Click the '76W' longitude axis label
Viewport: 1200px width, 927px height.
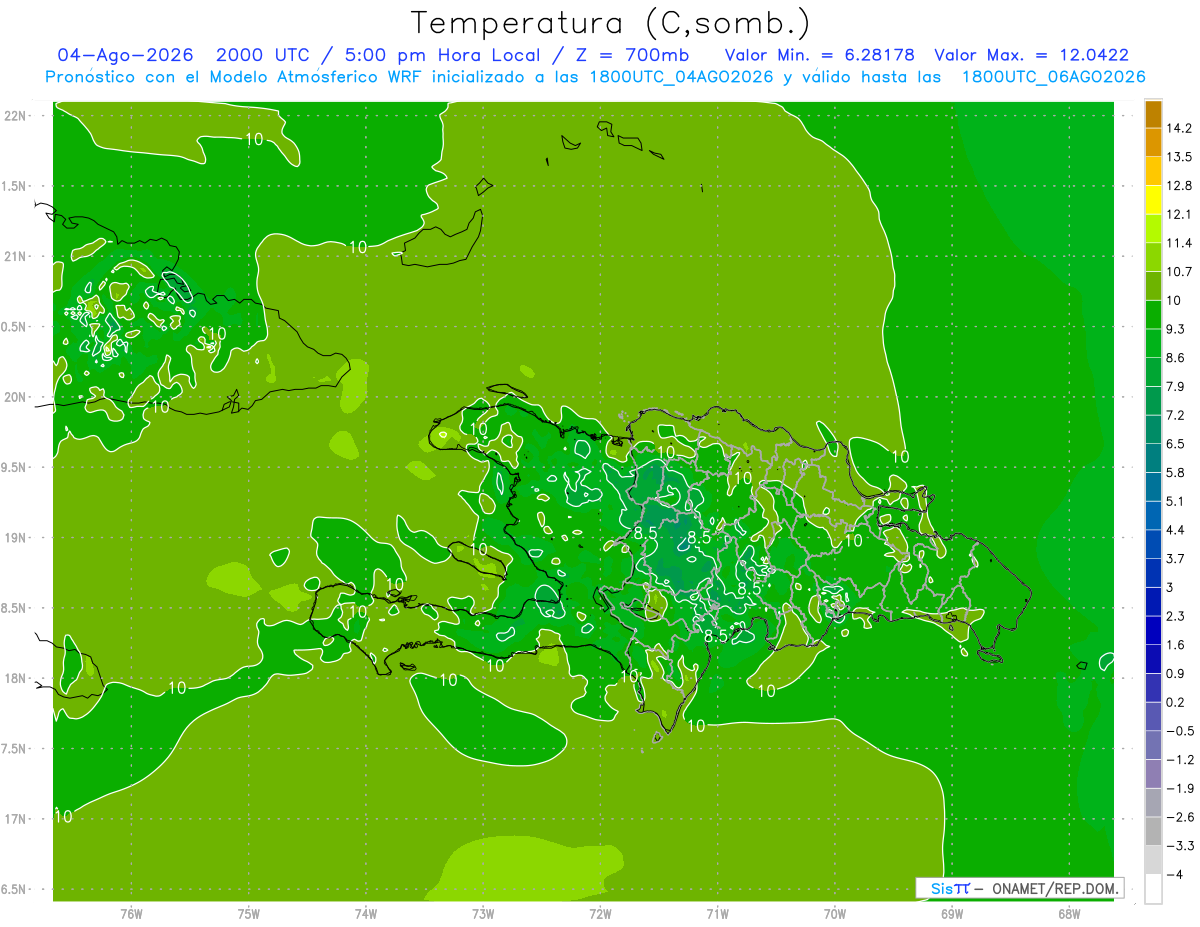point(131,914)
